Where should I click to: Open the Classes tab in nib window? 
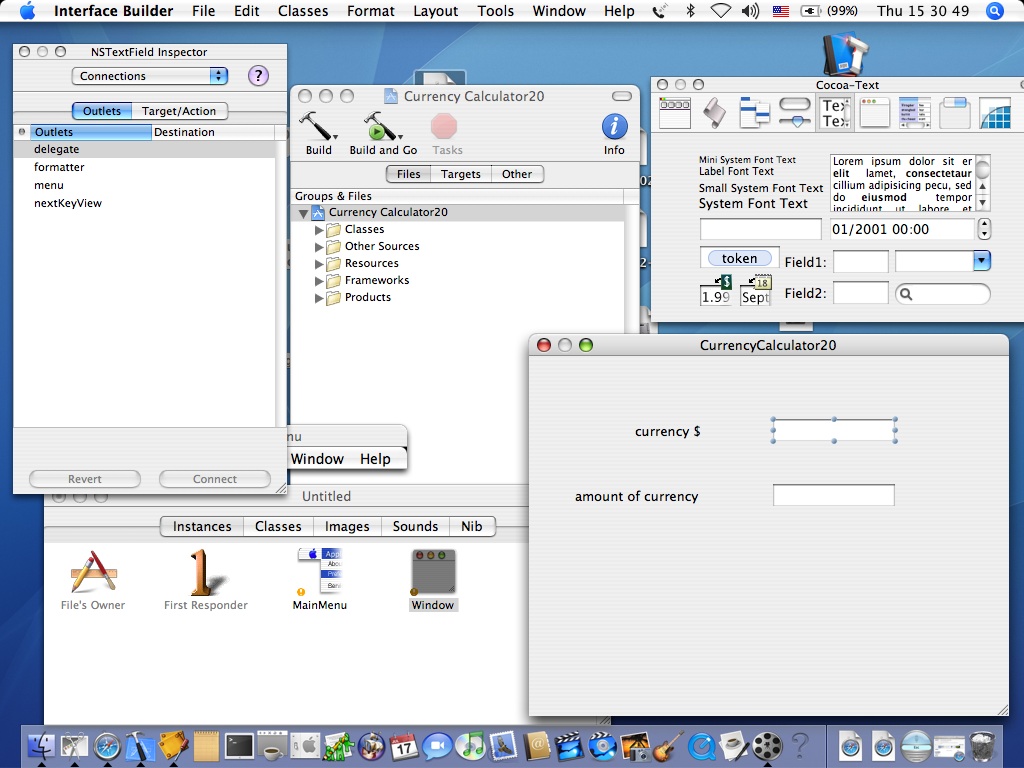click(x=278, y=526)
